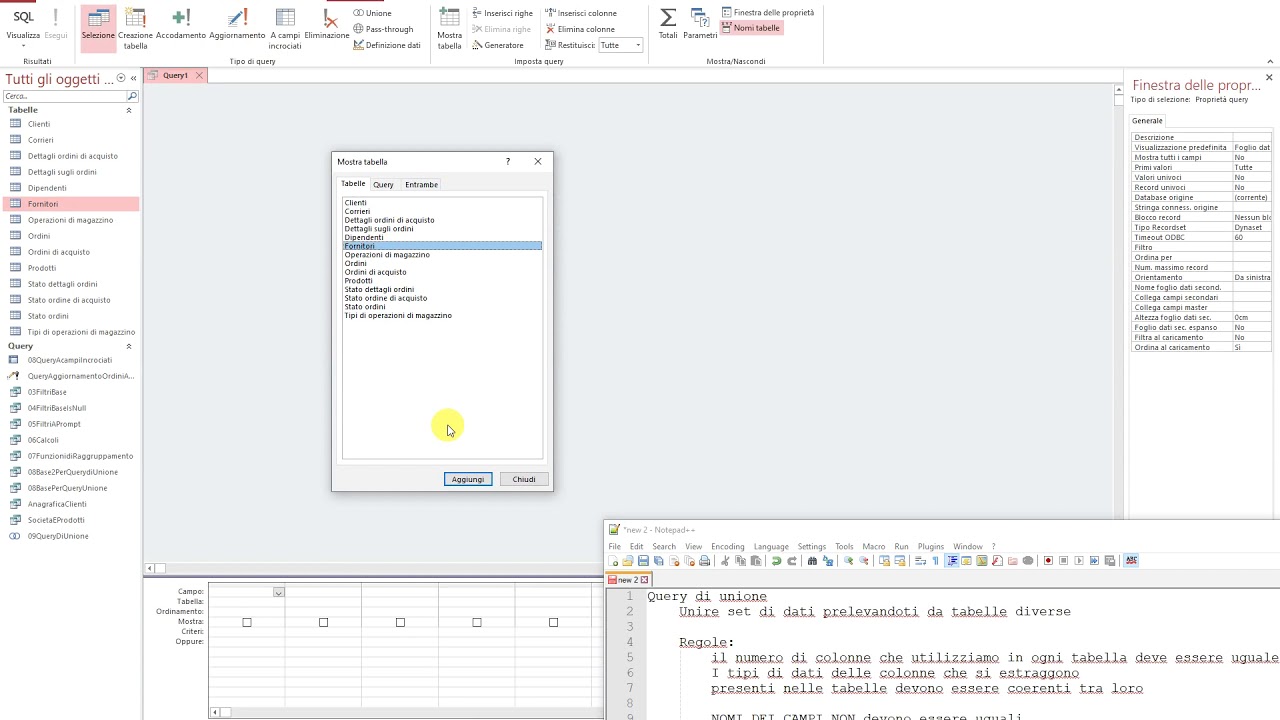Screen dimensions: 1280x720
Task: Select Clienti in Mostra tabella list
Action: pos(442,203)
